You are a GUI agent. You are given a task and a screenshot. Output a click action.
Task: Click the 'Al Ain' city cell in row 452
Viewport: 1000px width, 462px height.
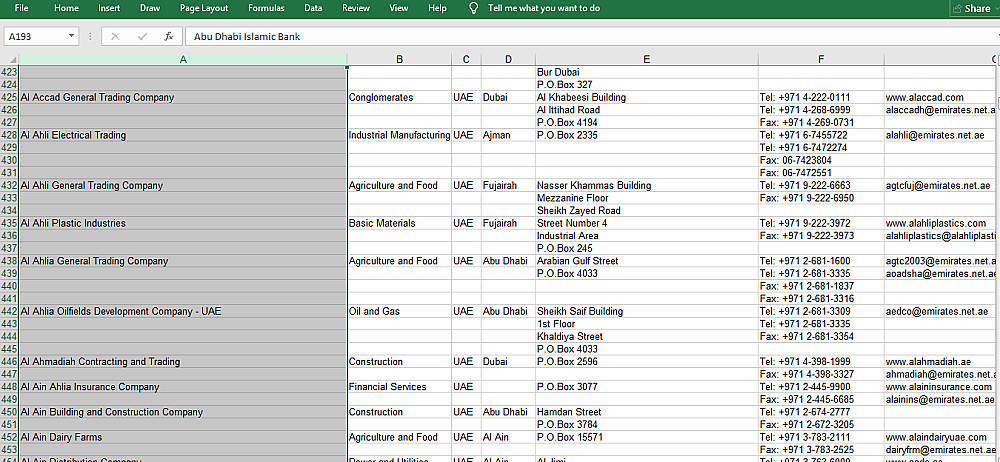tap(508, 437)
